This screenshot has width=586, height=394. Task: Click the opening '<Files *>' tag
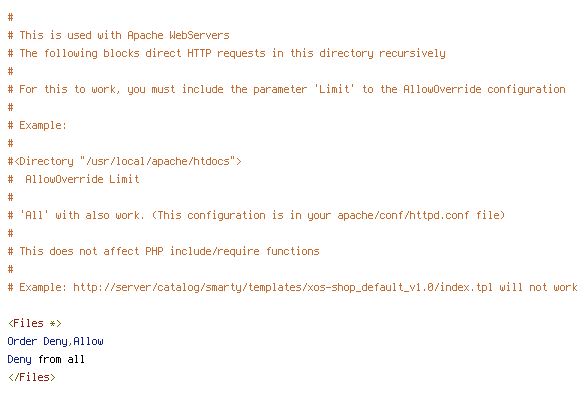pos(35,323)
